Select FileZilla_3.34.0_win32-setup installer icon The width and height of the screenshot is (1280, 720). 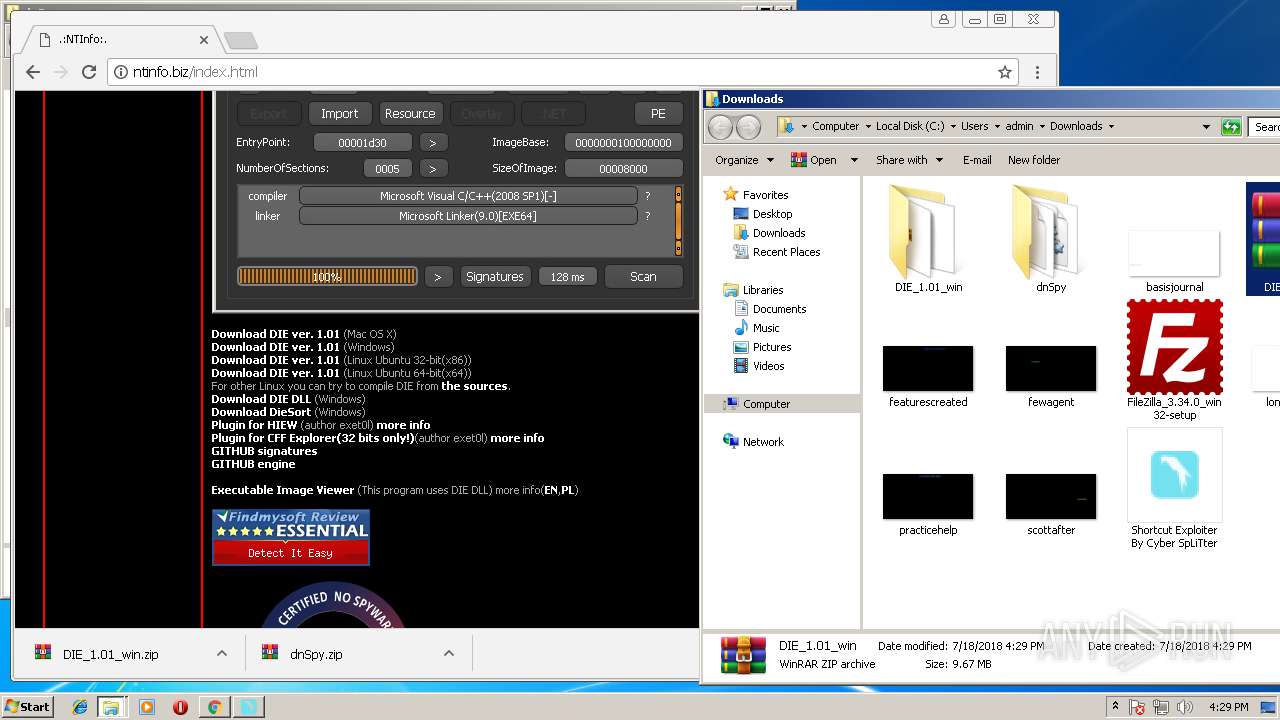1174,360
